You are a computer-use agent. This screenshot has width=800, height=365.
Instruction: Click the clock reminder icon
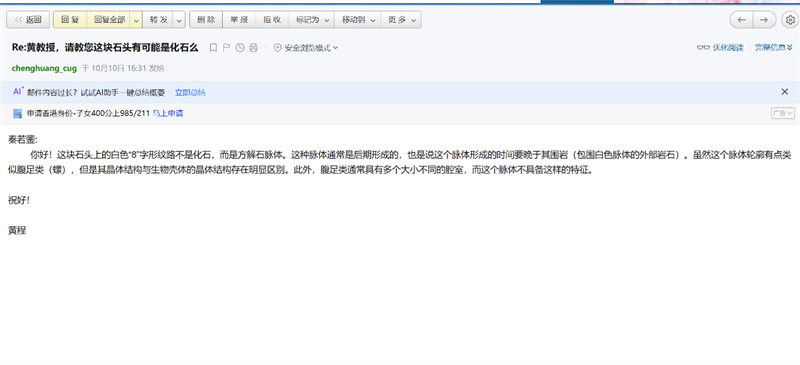click(240, 47)
